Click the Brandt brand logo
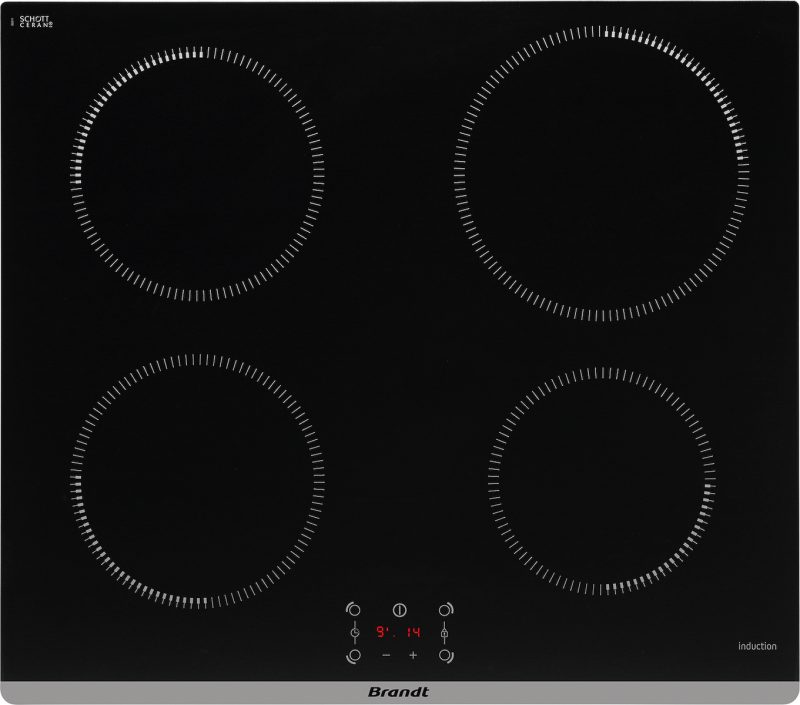The image size is (800, 705). click(400, 692)
